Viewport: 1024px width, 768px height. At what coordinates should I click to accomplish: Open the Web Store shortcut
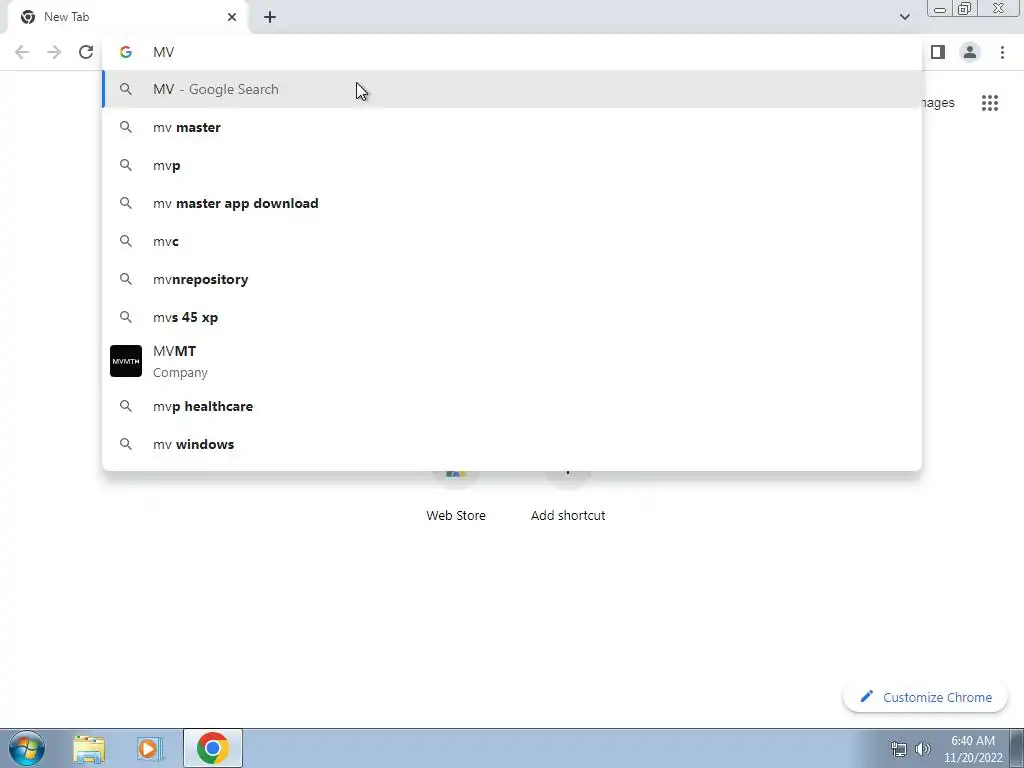(456, 496)
